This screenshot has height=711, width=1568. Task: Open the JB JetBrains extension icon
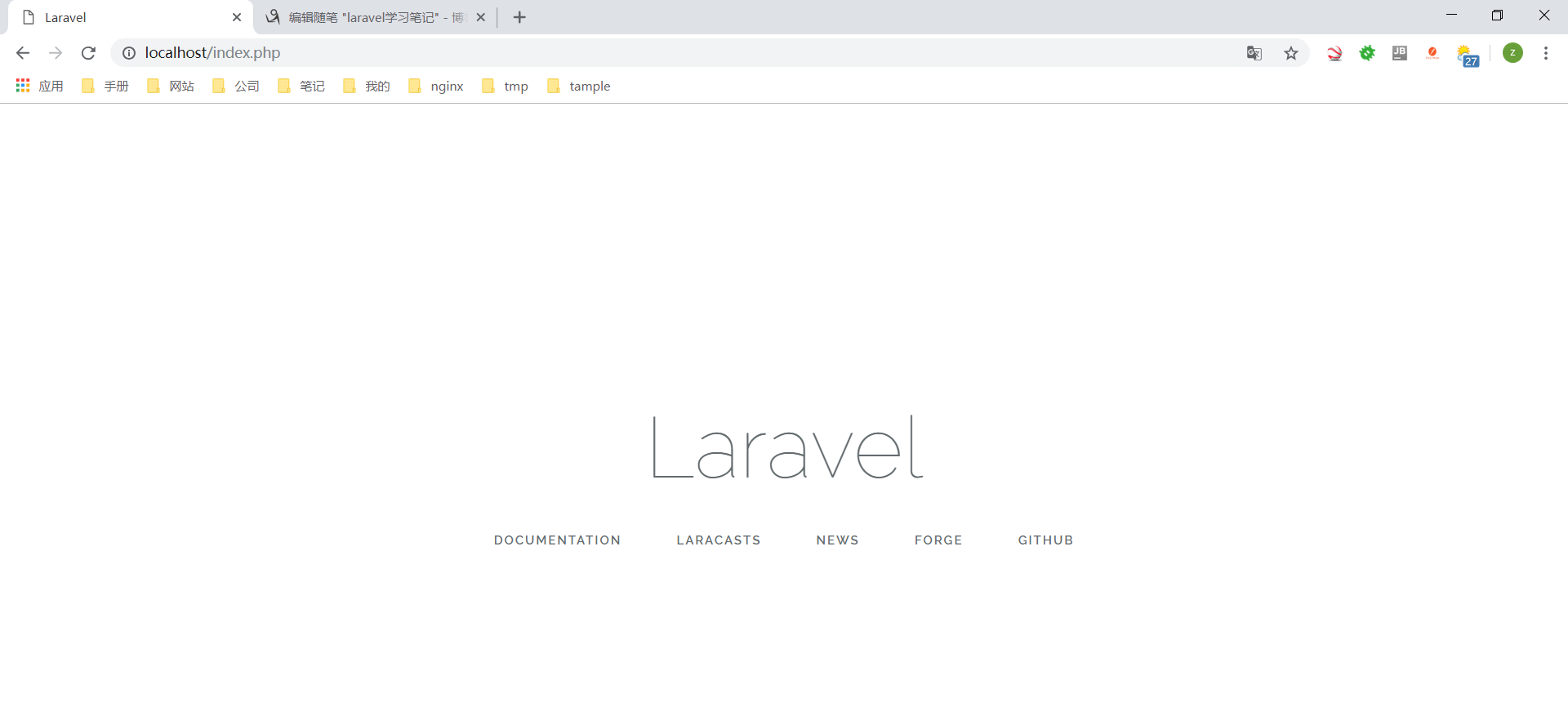click(x=1400, y=53)
